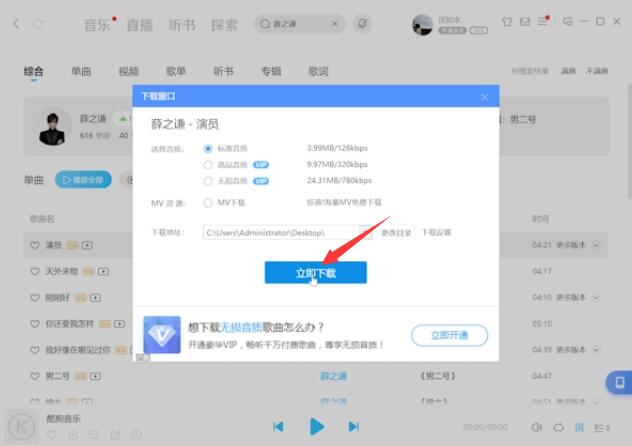632x446 pixels.
Task: Click the 无损音质 link in the VIP promo
Action: coord(241,327)
